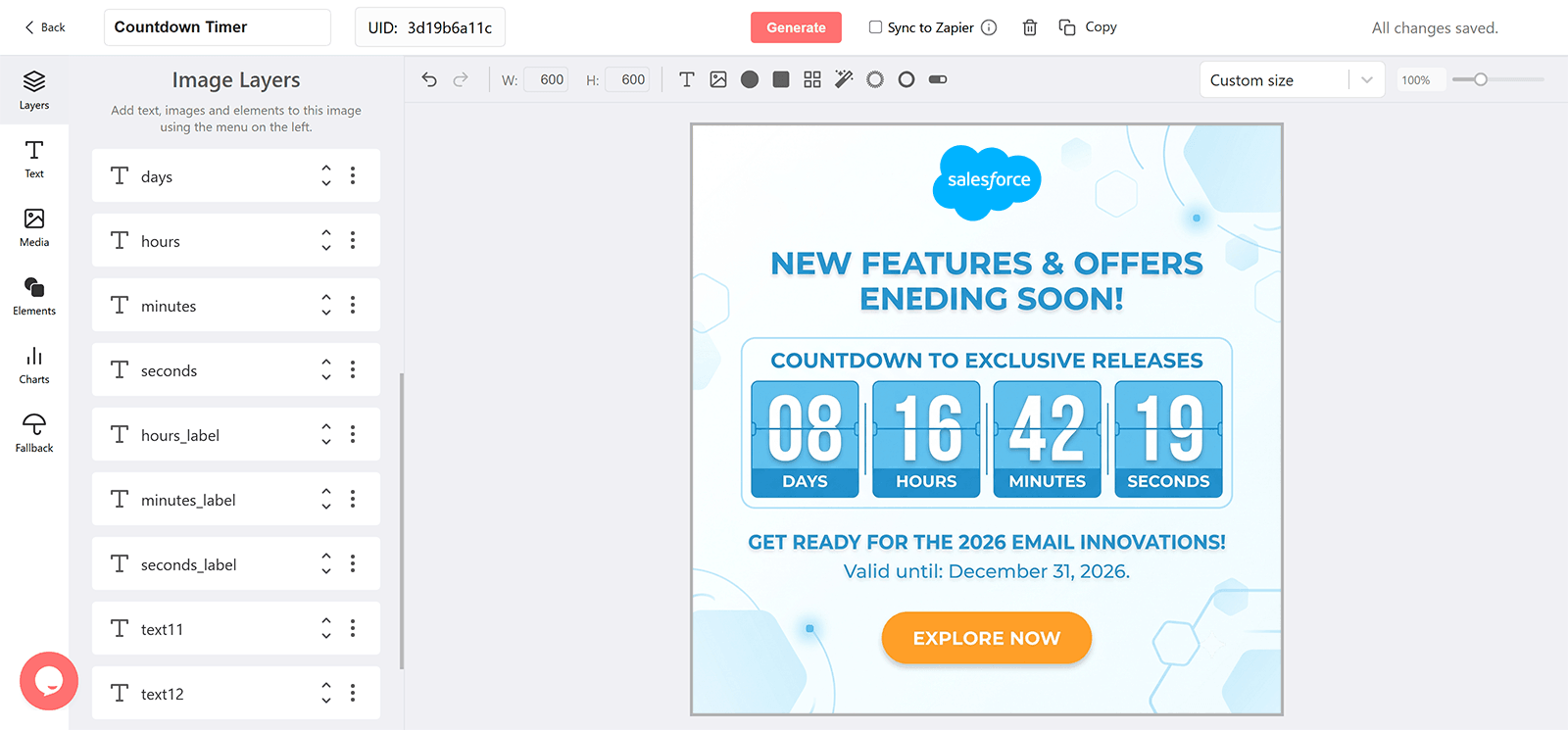The width and height of the screenshot is (1568, 730).
Task: Select the 'NEW FEATURES & OFFERS' headline
Action: (x=986, y=264)
